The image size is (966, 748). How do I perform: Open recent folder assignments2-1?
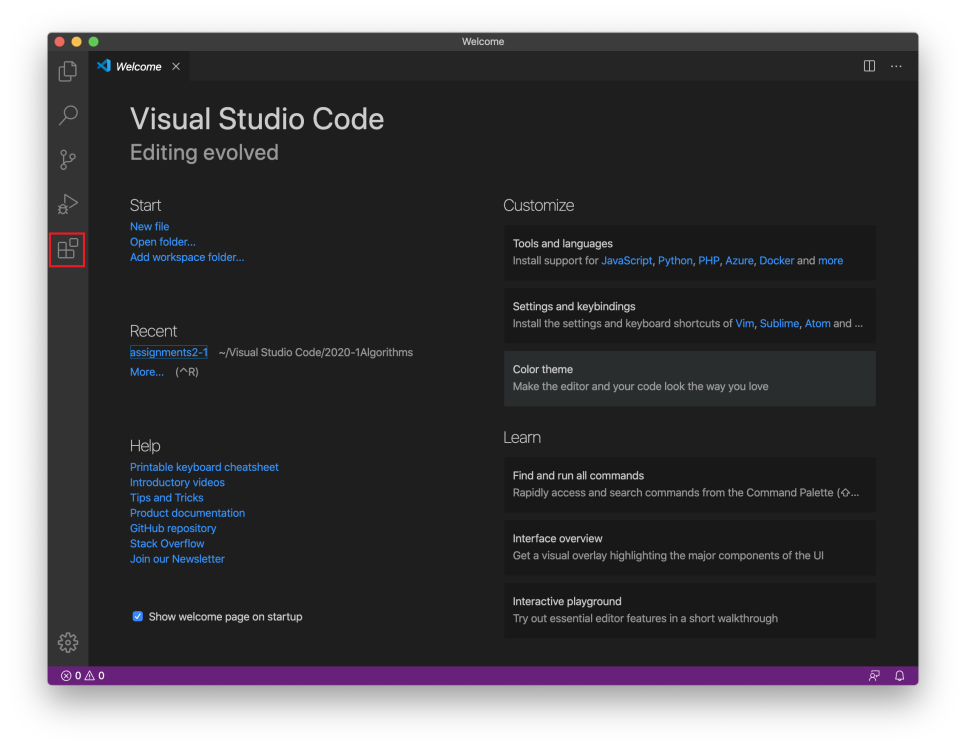169,352
